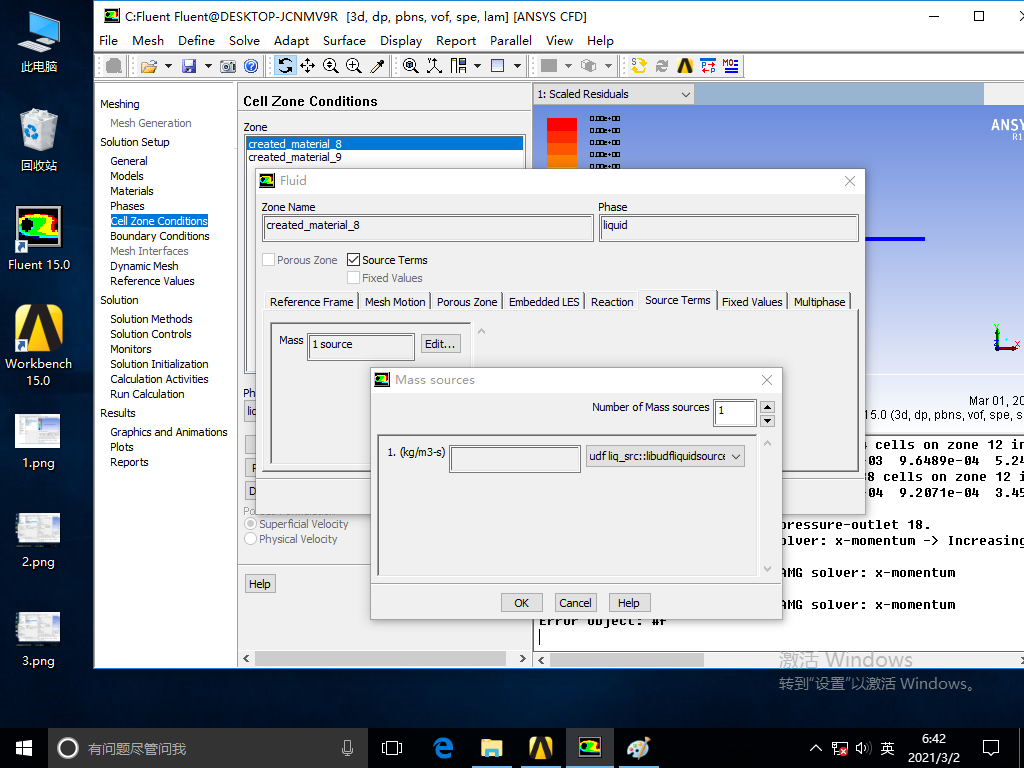Image resolution: width=1024 pixels, height=768 pixels.
Task: Click the ANSYS logo toolbar icon
Action: (685, 66)
